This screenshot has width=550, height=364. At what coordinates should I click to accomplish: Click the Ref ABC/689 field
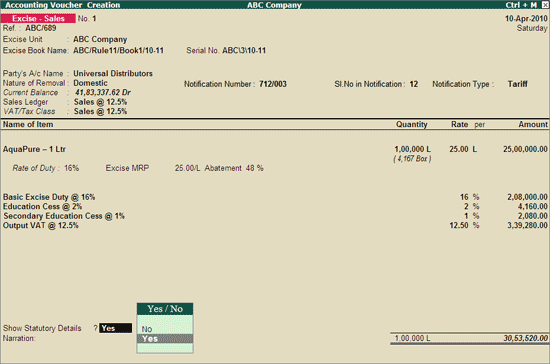click(x=41, y=28)
